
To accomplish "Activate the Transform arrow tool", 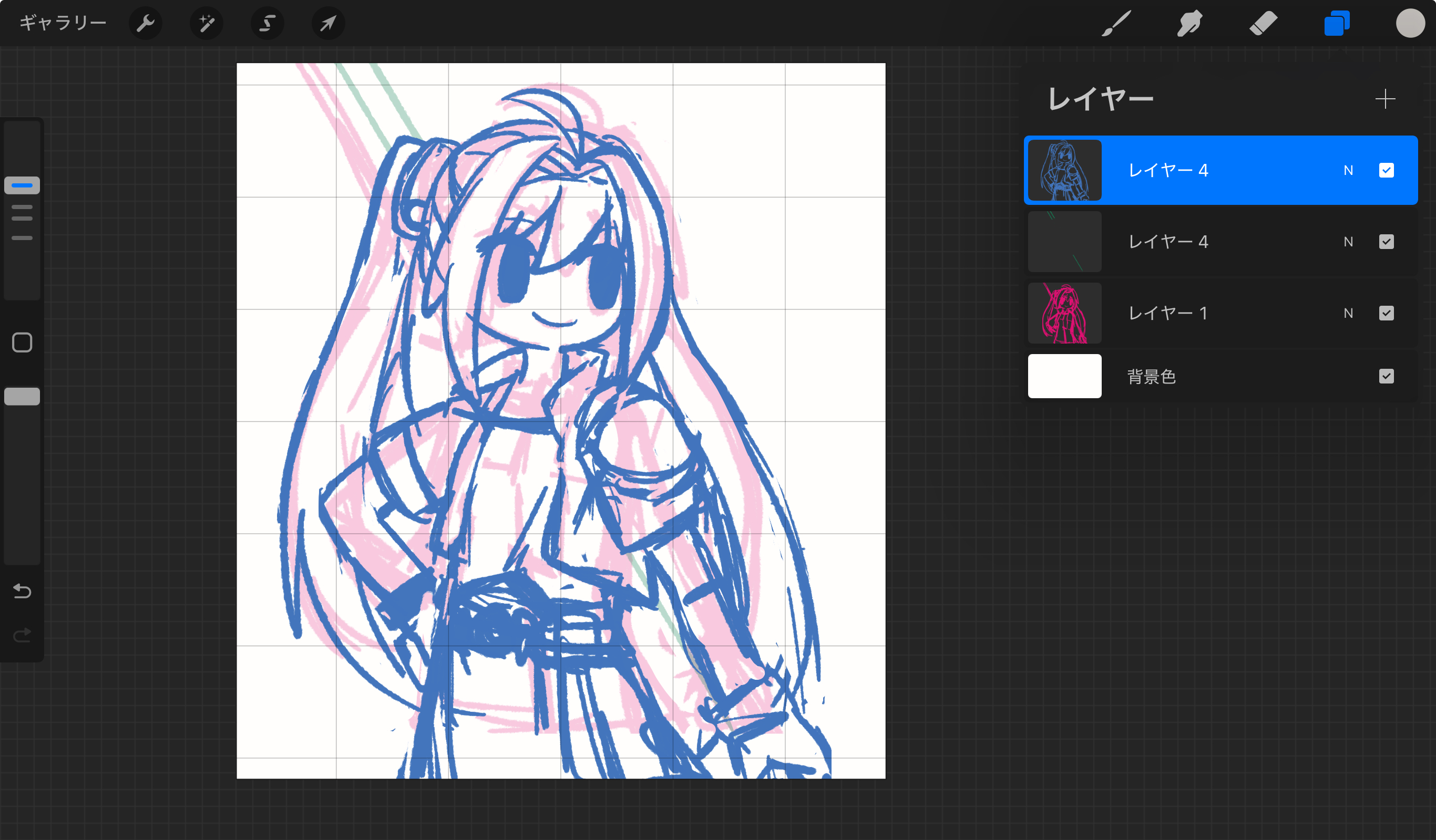I will [x=328, y=23].
